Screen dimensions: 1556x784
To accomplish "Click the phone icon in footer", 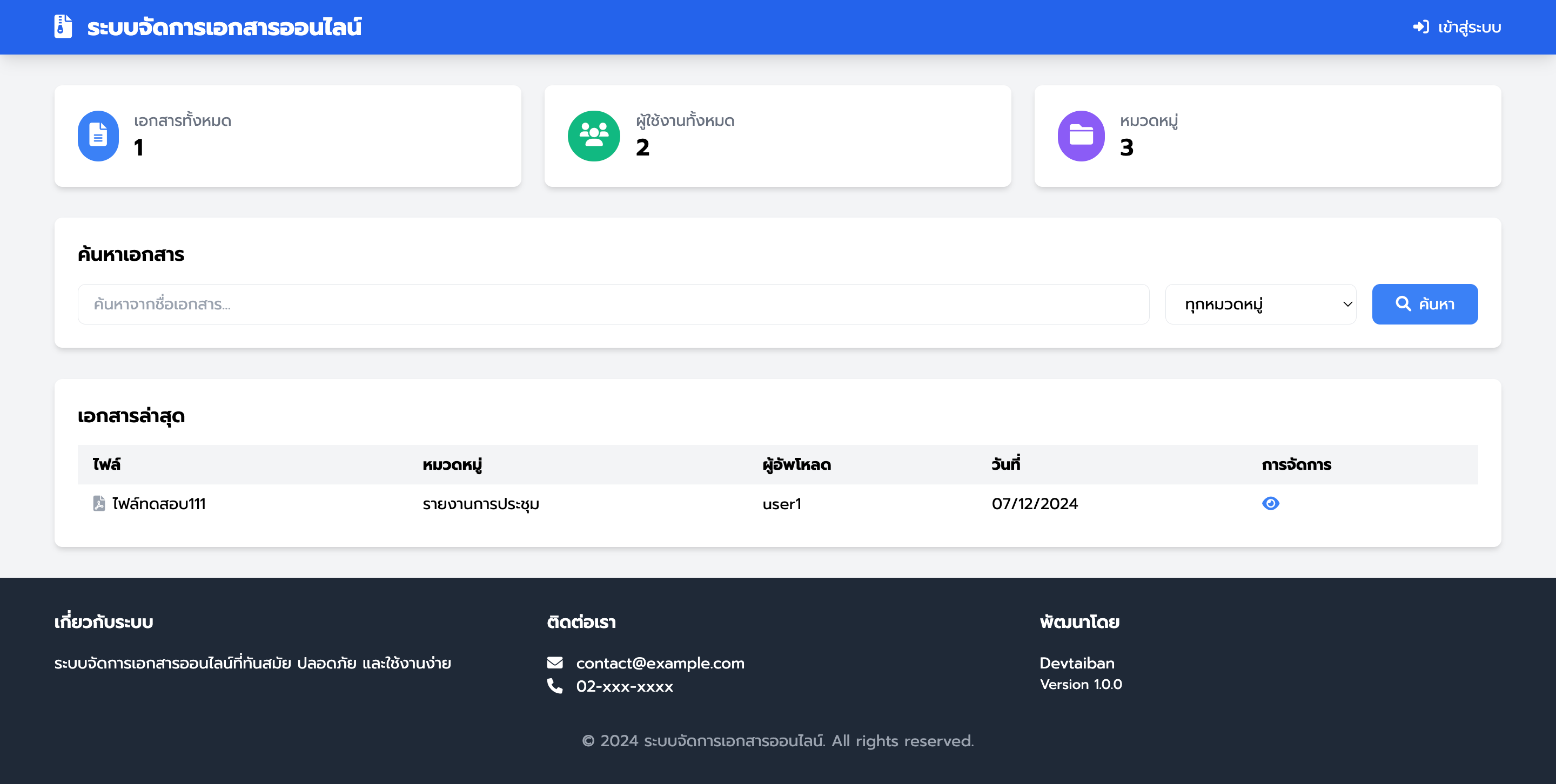I will click(554, 686).
